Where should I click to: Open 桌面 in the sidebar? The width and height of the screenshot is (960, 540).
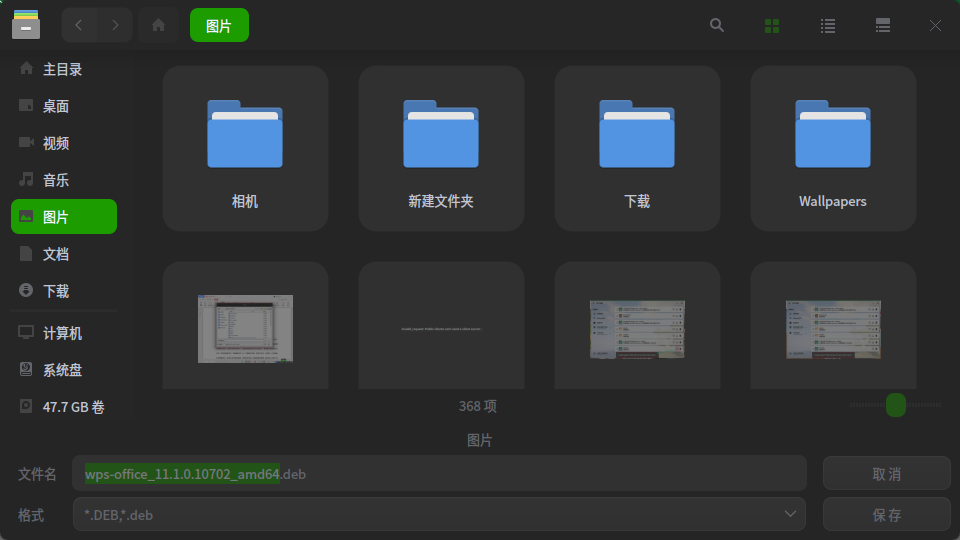click(64, 106)
